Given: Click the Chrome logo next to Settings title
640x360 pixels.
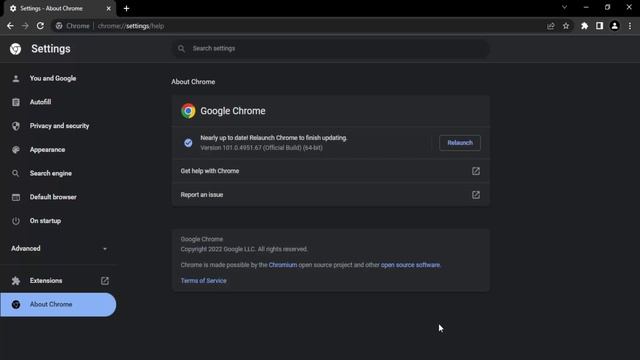Looking at the screenshot, I should click(16, 49).
